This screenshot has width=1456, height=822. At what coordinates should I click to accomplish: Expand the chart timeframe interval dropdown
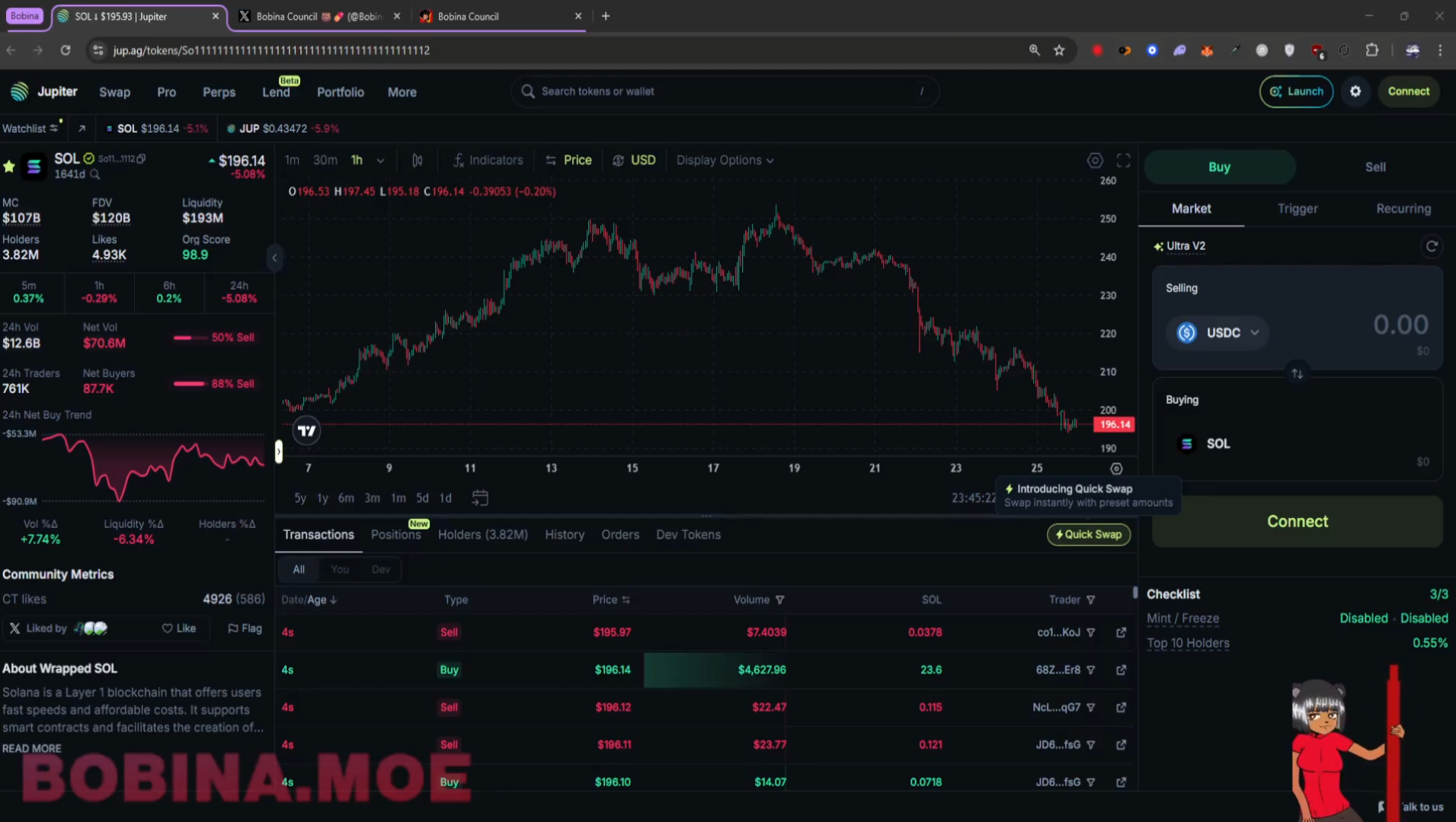tap(380, 161)
